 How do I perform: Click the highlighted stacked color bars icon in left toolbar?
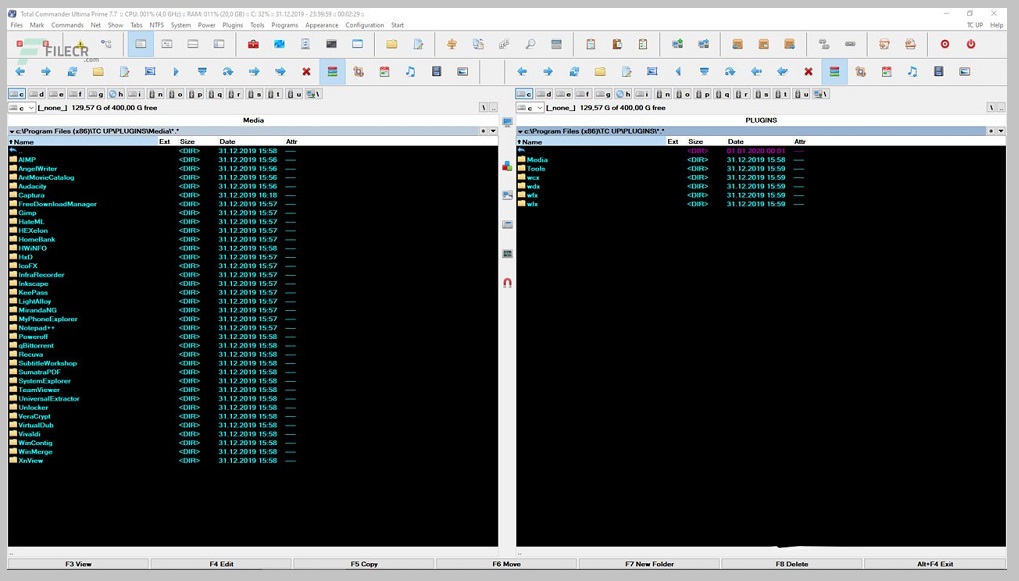(x=332, y=71)
